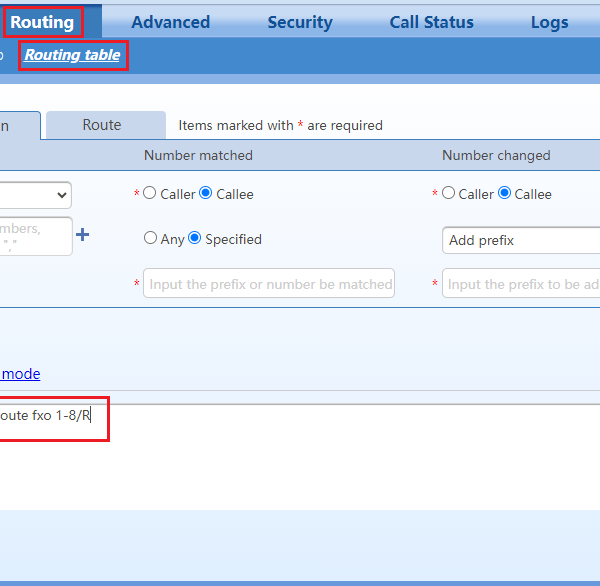
Task: Select Caller under Number matched
Action: [150, 194]
